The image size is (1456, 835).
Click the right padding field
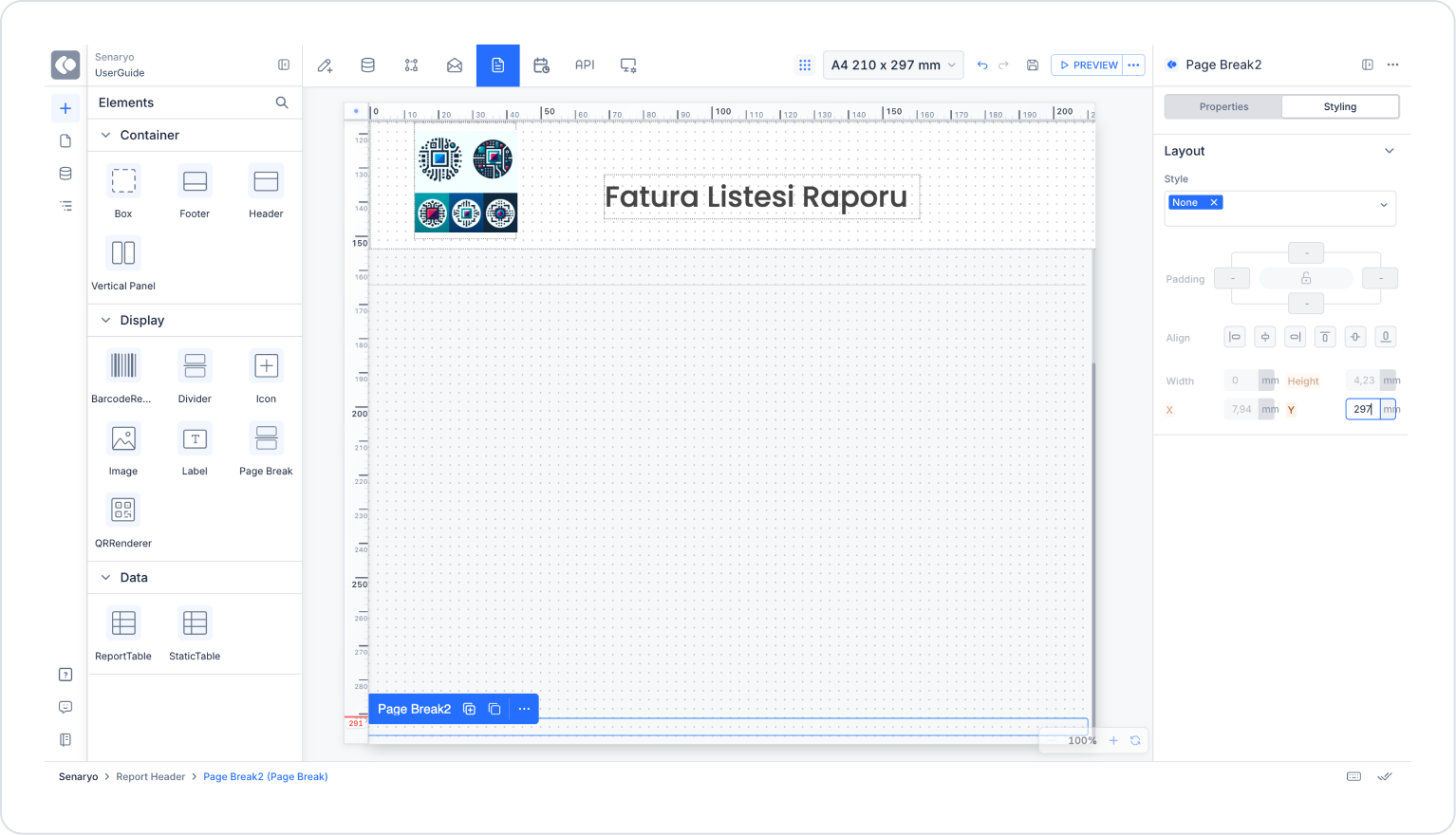point(1380,279)
